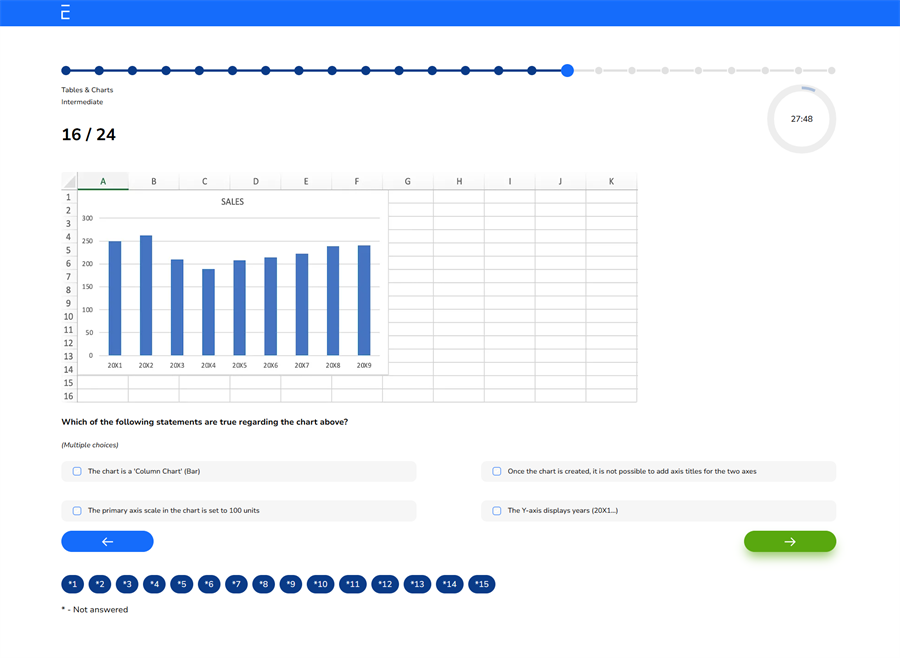Viewport: 900px width, 658px height.
Task: Click the highlighted progress dot for question 16
Action: point(567,71)
